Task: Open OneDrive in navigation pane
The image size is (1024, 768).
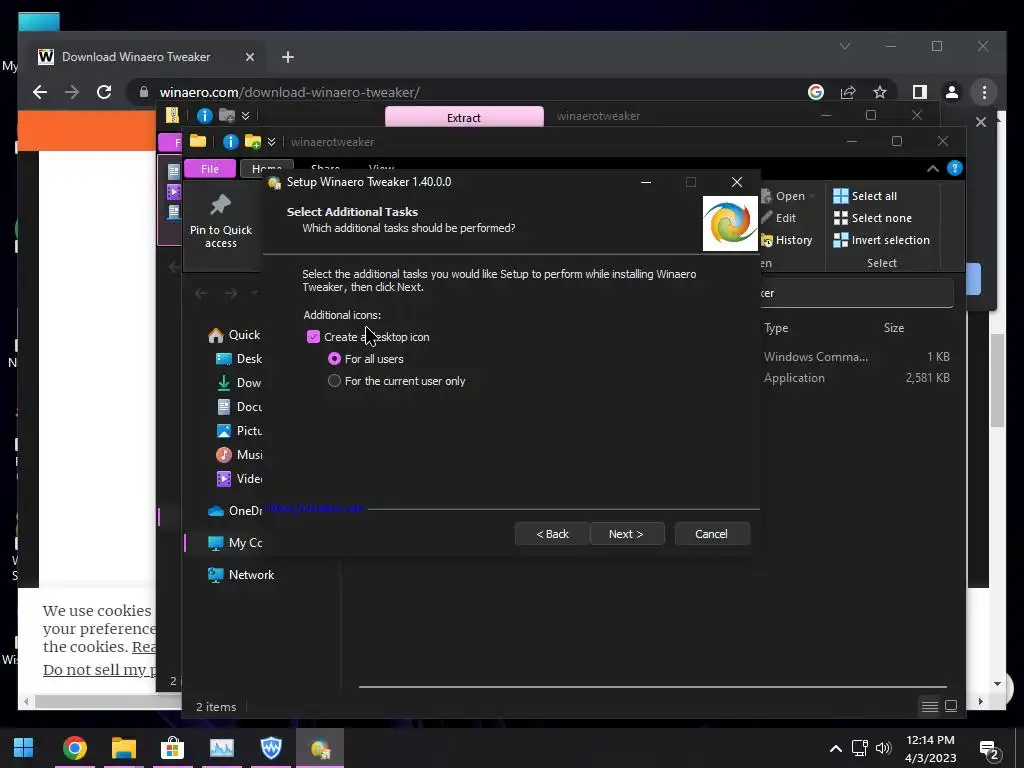Action: [x=234, y=511]
